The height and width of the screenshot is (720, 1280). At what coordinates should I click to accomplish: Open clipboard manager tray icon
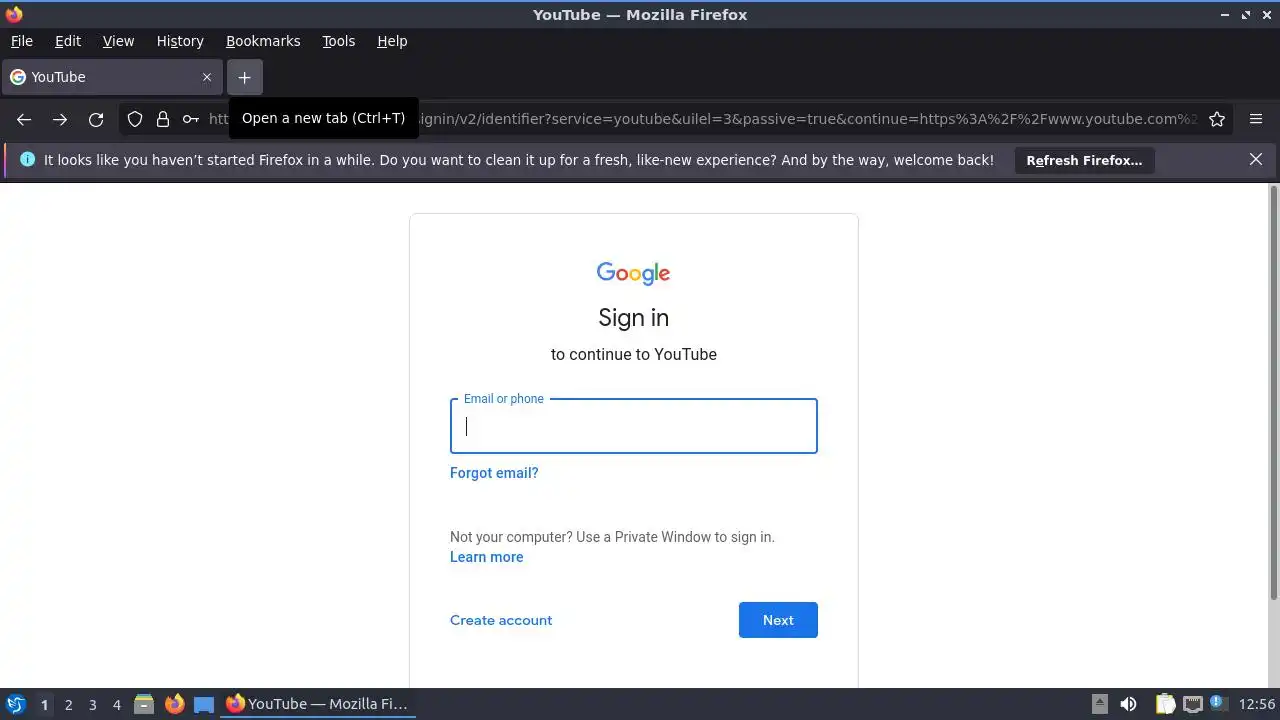click(1165, 704)
